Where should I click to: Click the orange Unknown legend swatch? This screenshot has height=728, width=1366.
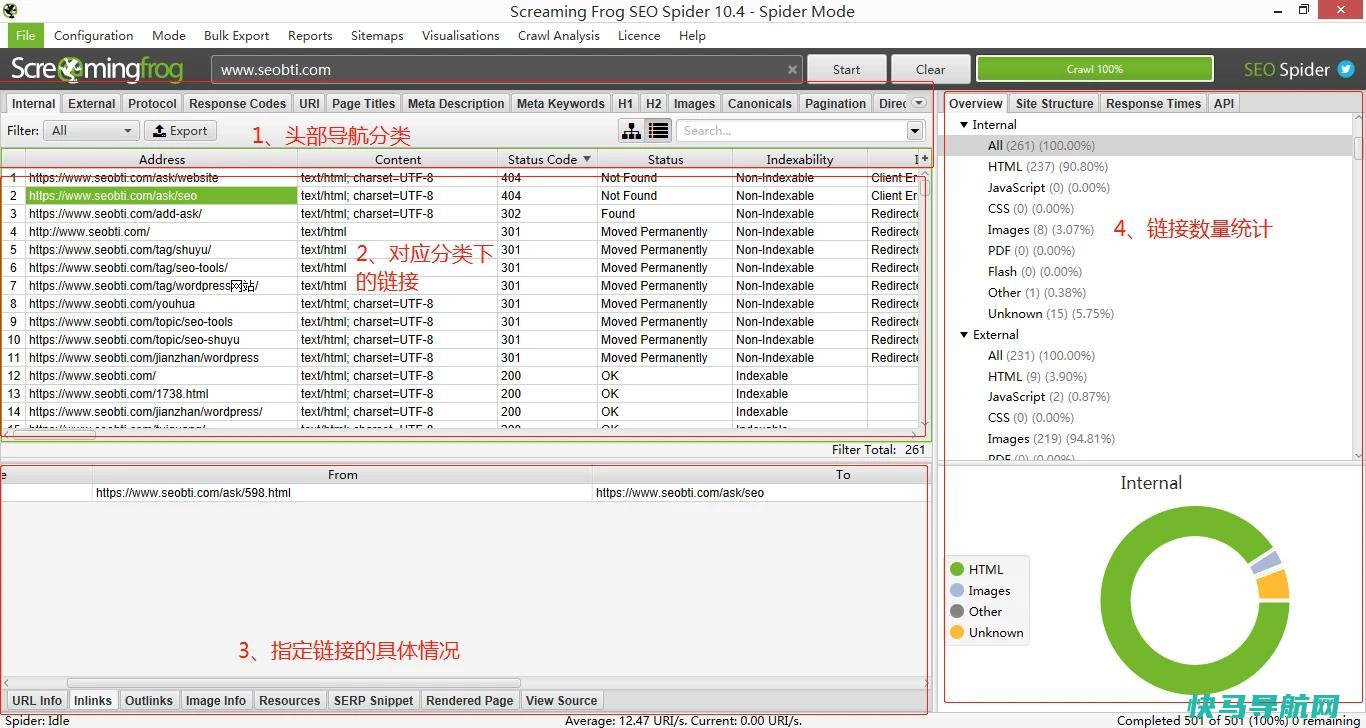(957, 633)
